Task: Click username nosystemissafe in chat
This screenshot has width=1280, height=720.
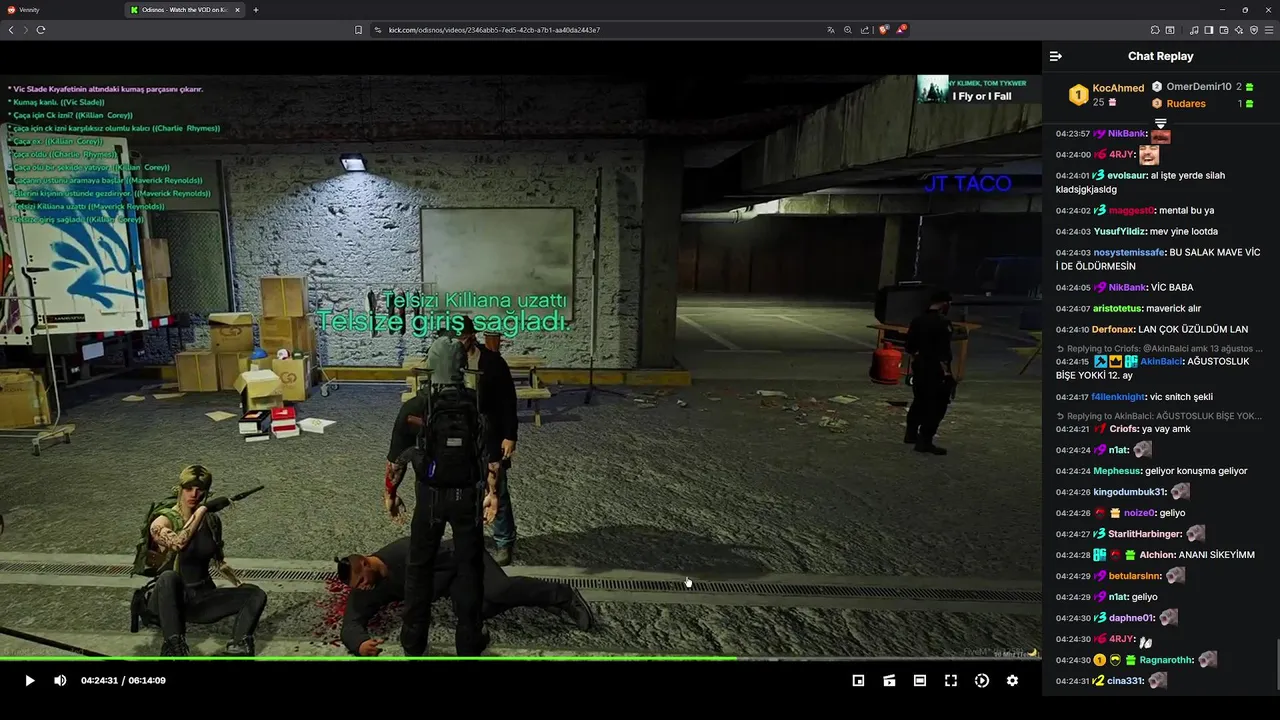Action: [x=1129, y=253]
